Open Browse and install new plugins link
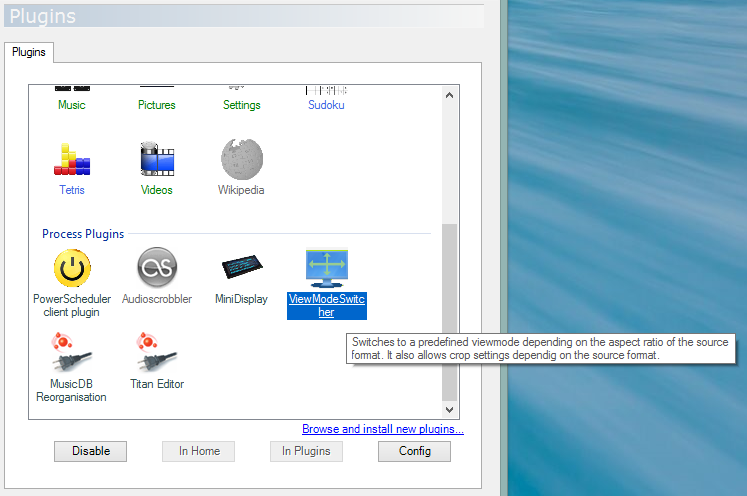The height and width of the screenshot is (496, 747). pos(383,429)
